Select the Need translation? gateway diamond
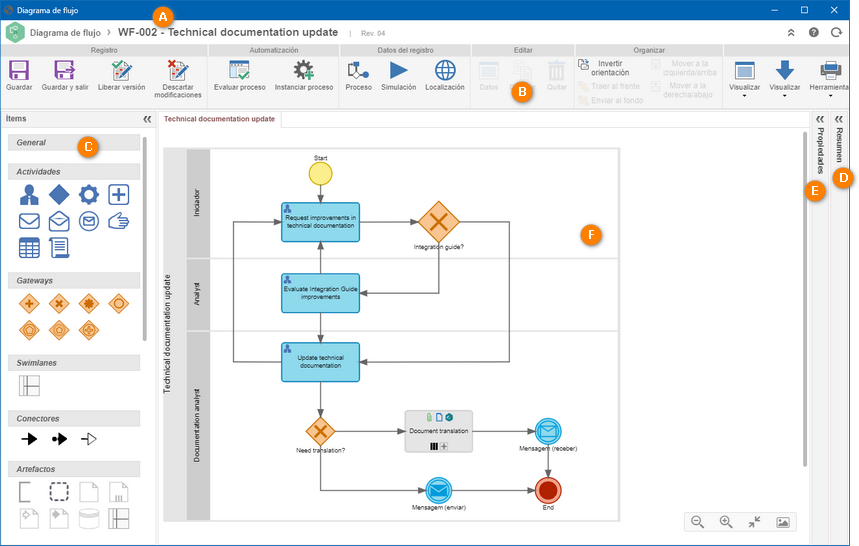 (320, 432)
